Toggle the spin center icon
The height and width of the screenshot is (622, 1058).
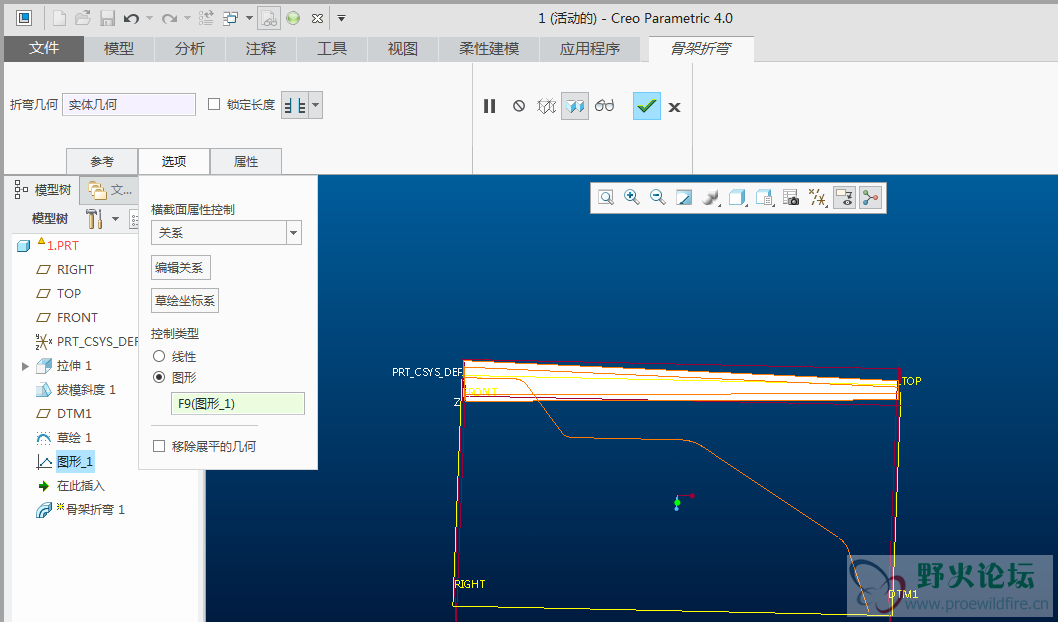pyautogui.click(x=870, y=198)
